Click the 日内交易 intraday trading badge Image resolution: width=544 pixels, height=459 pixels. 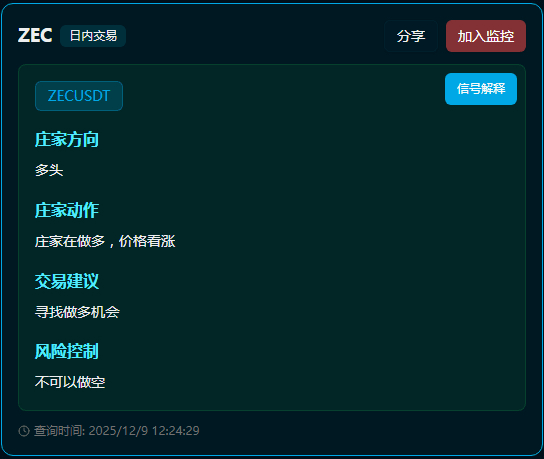coord(93,36)
